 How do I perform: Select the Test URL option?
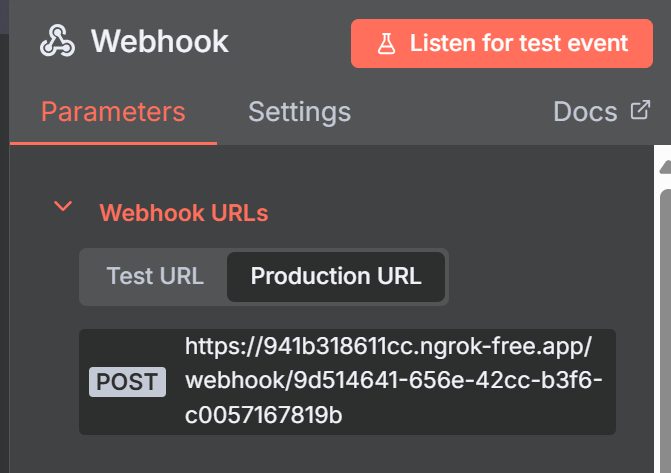155,276
